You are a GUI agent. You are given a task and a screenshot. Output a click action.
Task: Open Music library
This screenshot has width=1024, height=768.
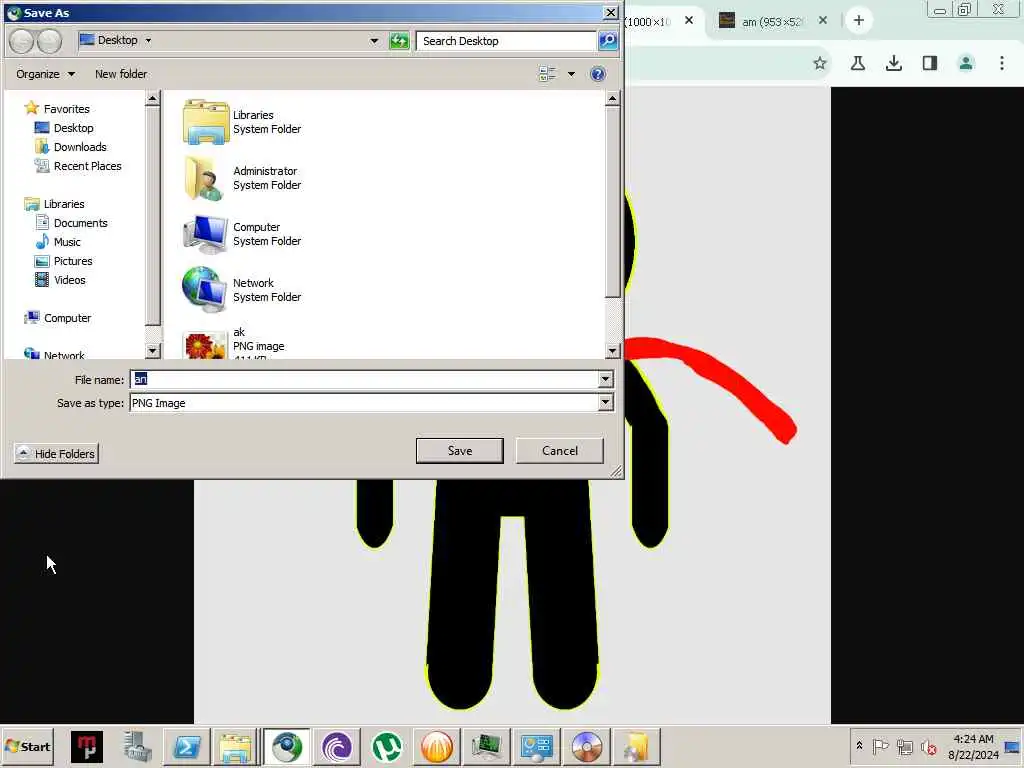58,242
